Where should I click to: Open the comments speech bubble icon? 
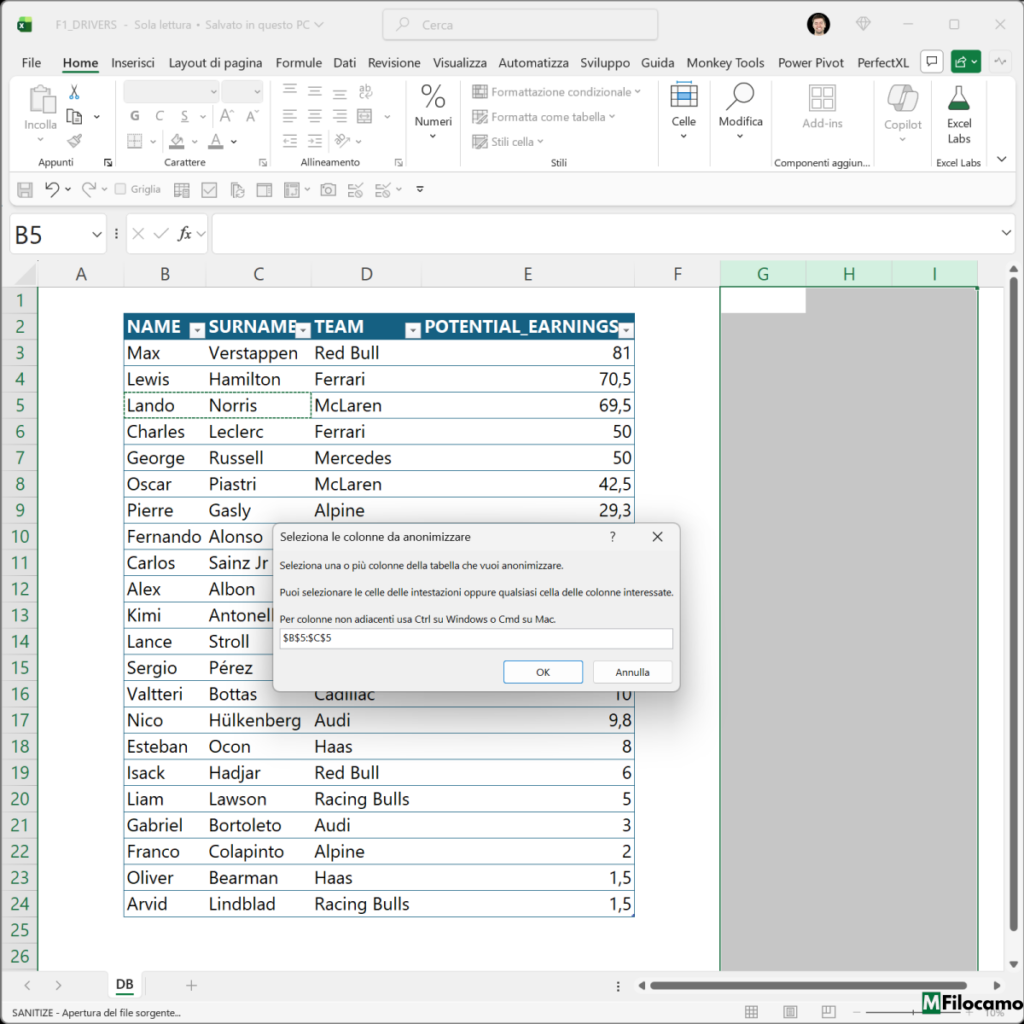[932, 62]
